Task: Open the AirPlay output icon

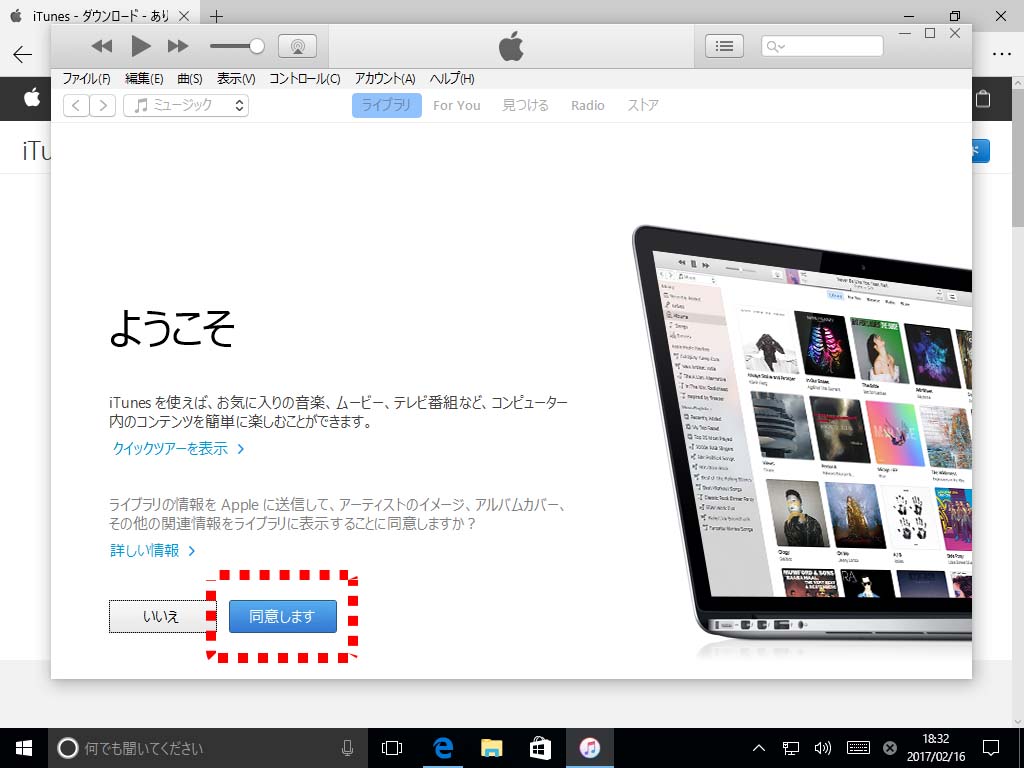Action: coord(297,46)
